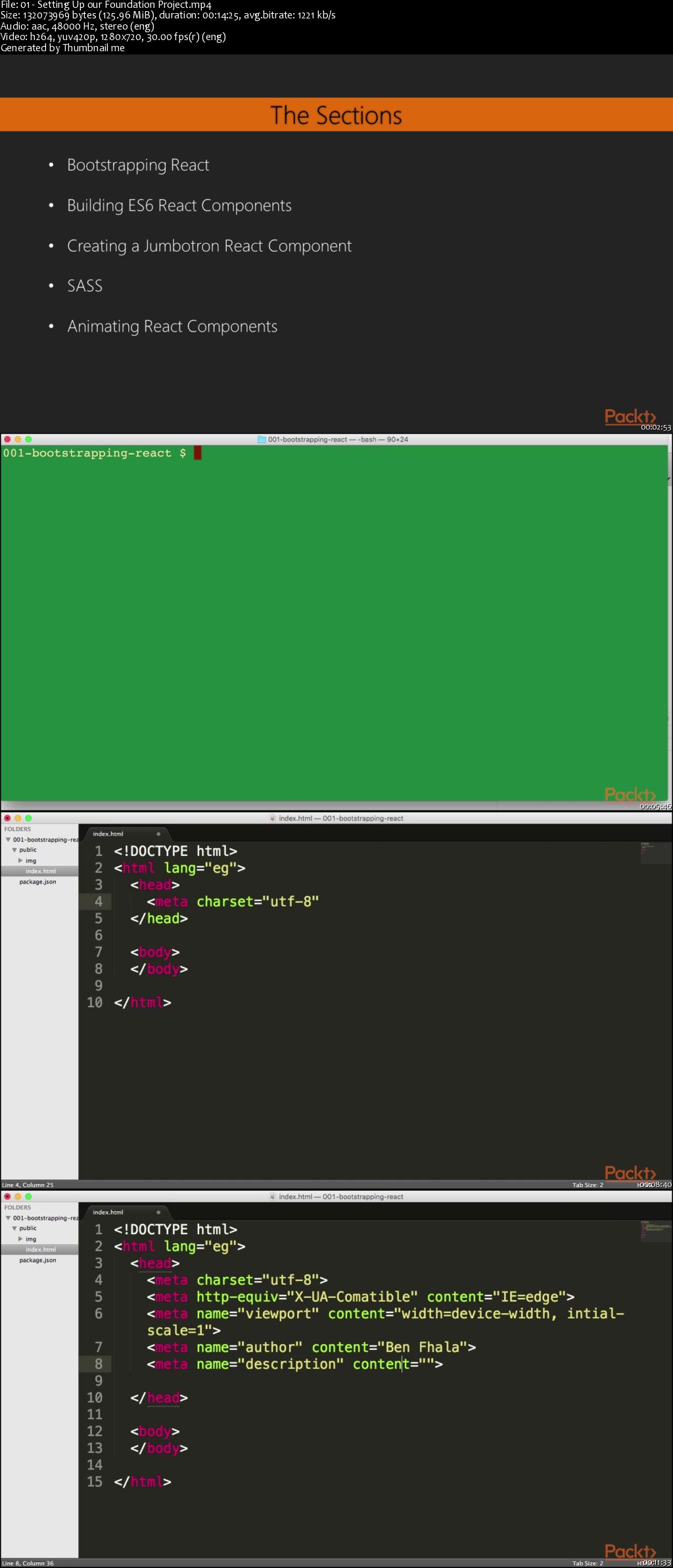This screenshot has width=673, height=1568.
Task: Click the viewport meta tag on line 6
Action: pyautogui.click(x=385, y=1322)
